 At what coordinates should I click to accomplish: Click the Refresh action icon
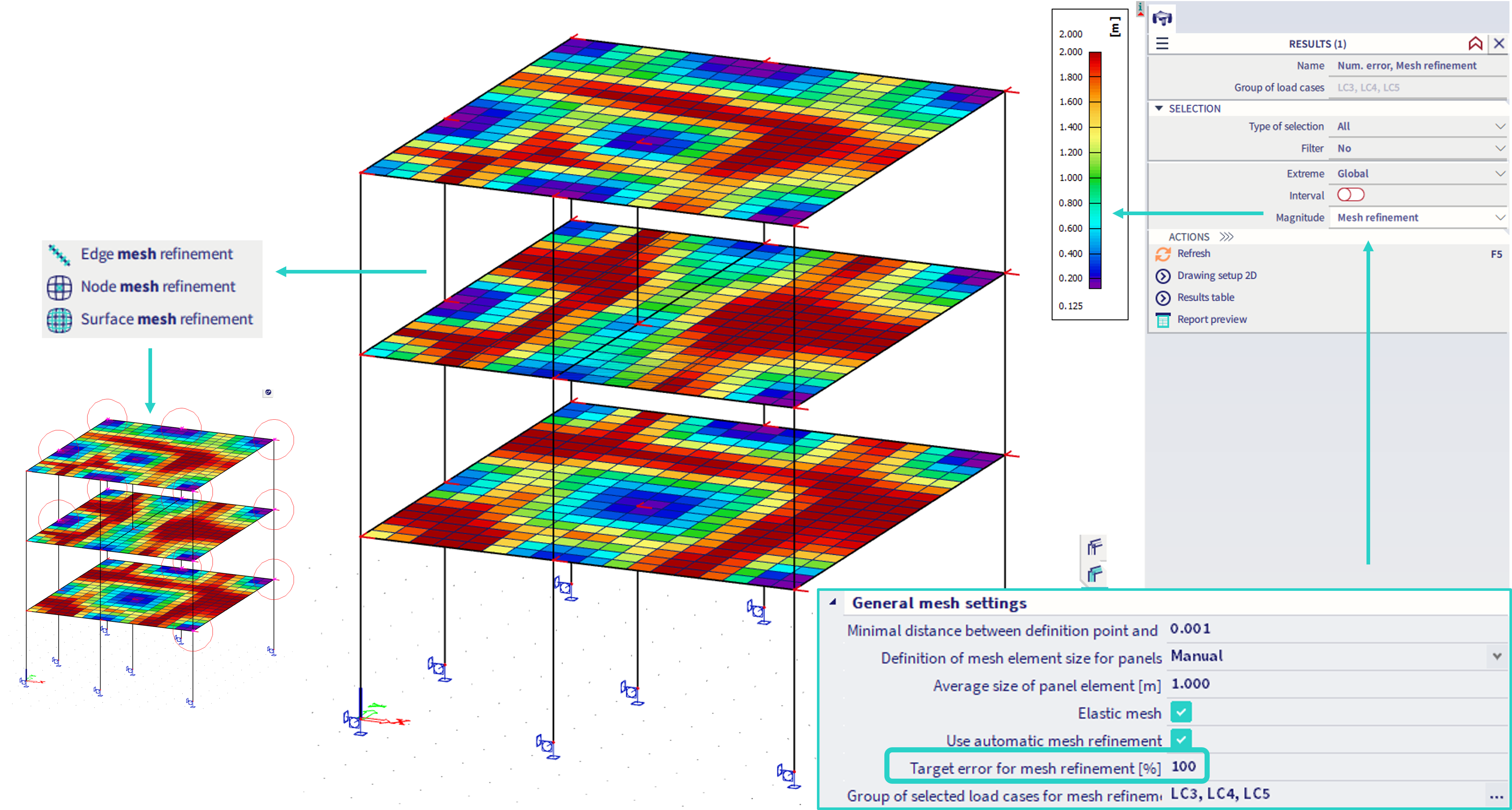pyautogui.click(x=1163, y=254)
